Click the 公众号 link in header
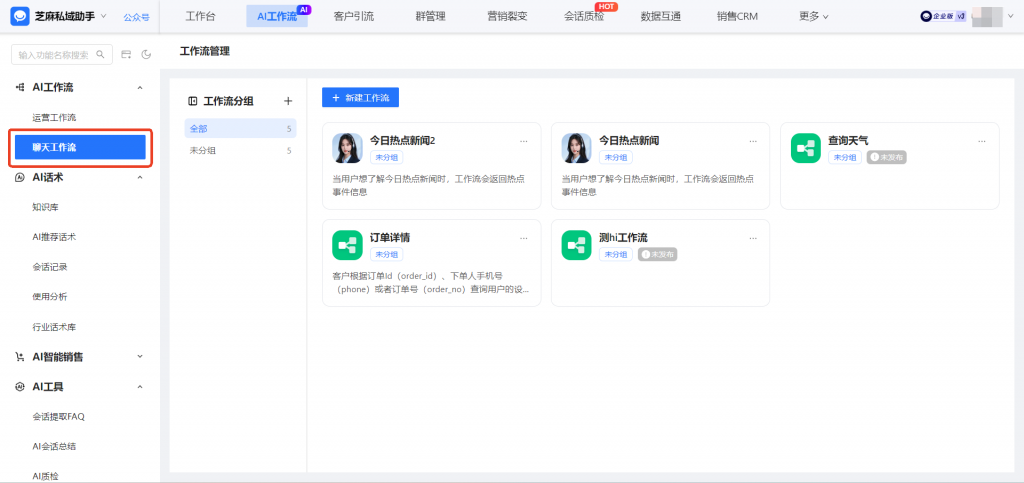 coord(136,17)
